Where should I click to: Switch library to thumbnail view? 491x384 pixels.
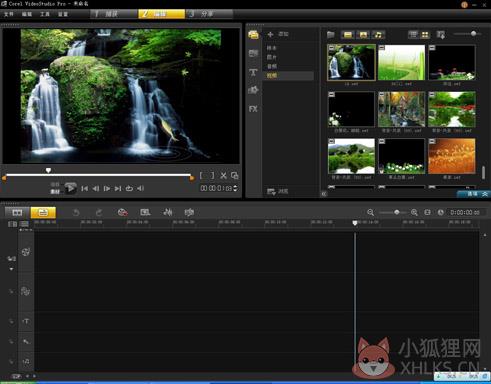click(425, 34)
